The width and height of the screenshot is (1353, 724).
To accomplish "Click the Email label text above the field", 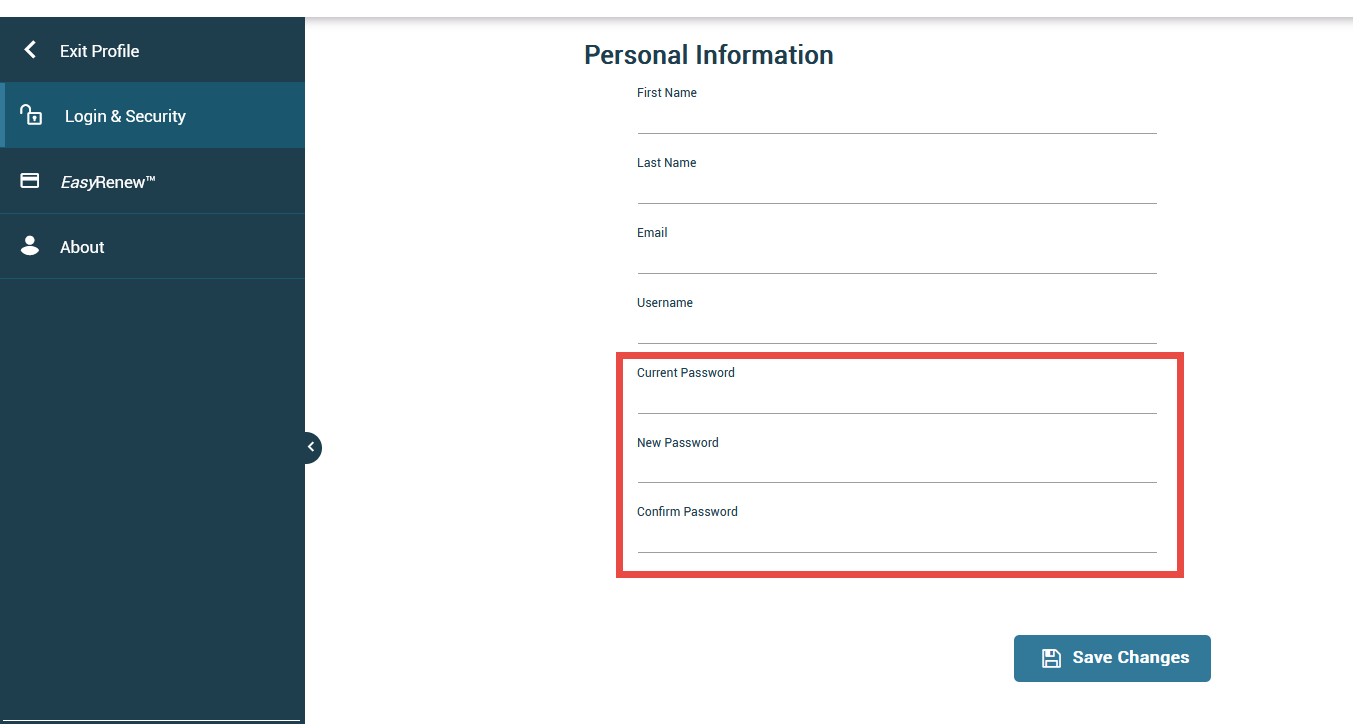I will [x=652, y=232].
